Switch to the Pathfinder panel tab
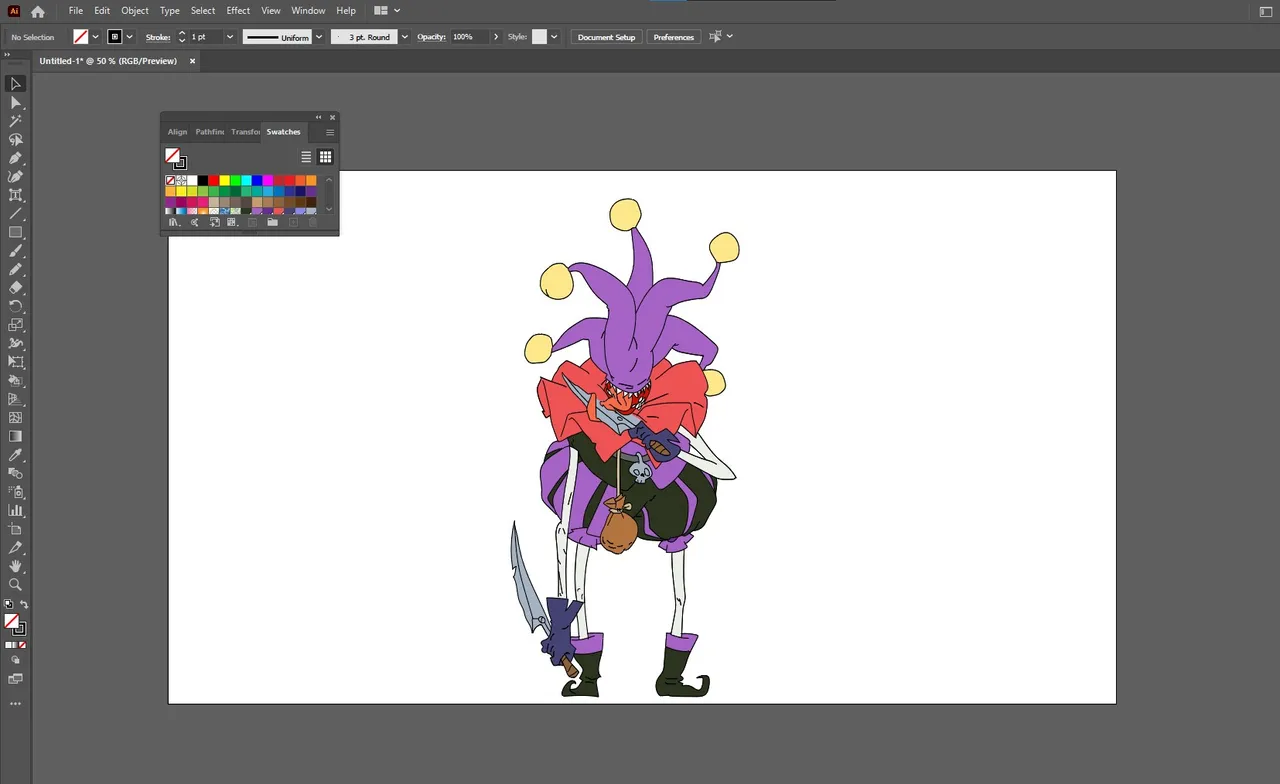This screenshot has width=1280, height=784. pyautogui.click(x=210, y=132)
